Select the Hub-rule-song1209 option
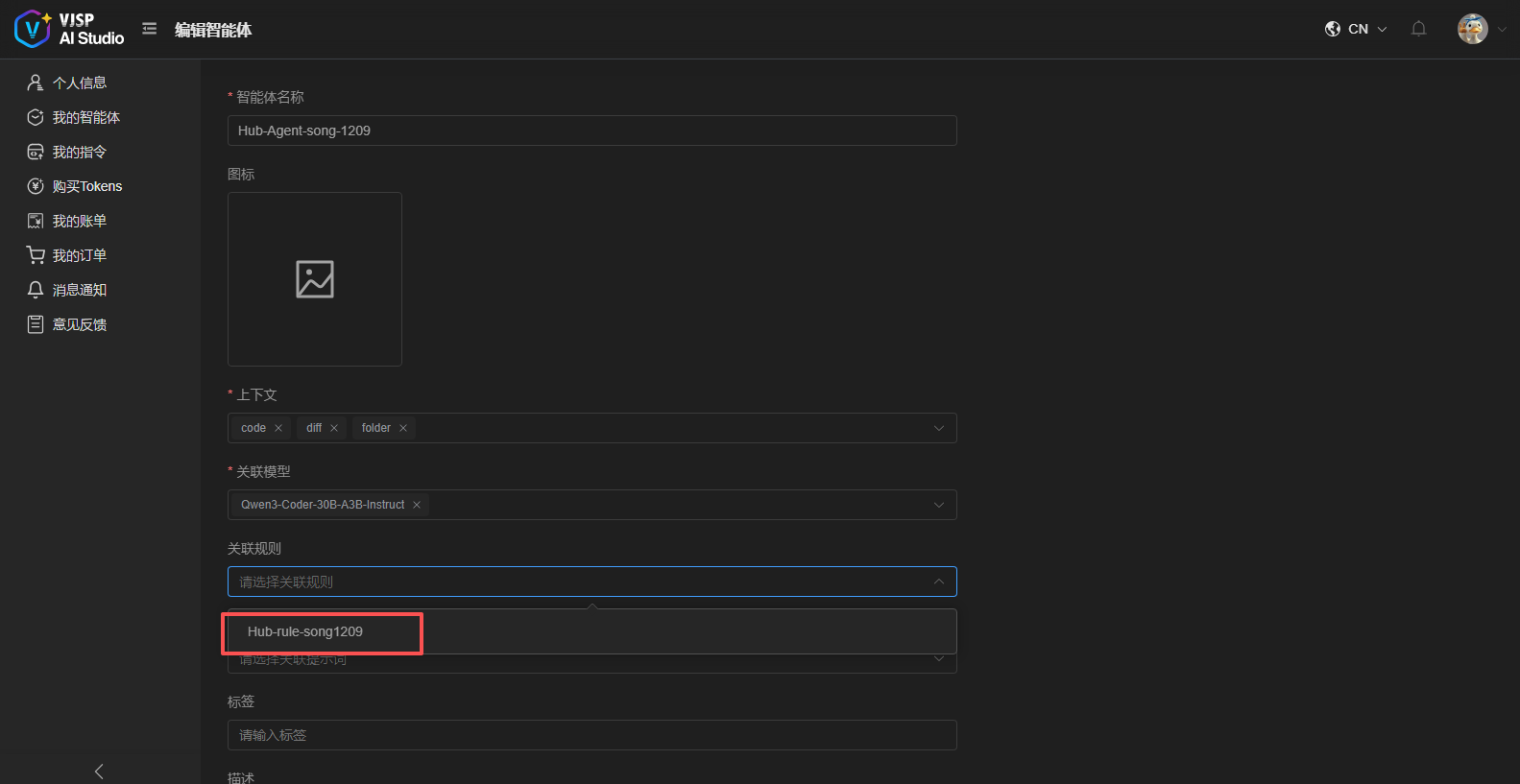Viewport: 1520px width, 784px height. (x=305, y=631)
